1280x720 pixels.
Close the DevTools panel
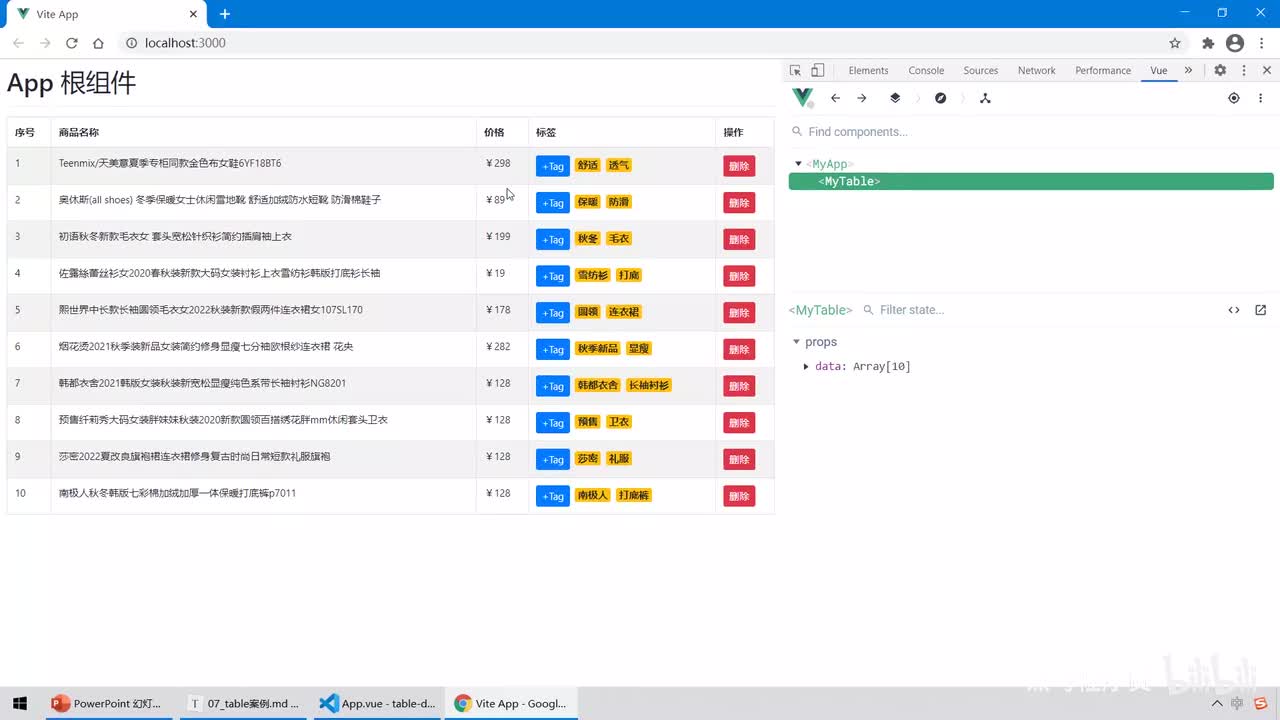1267,70
